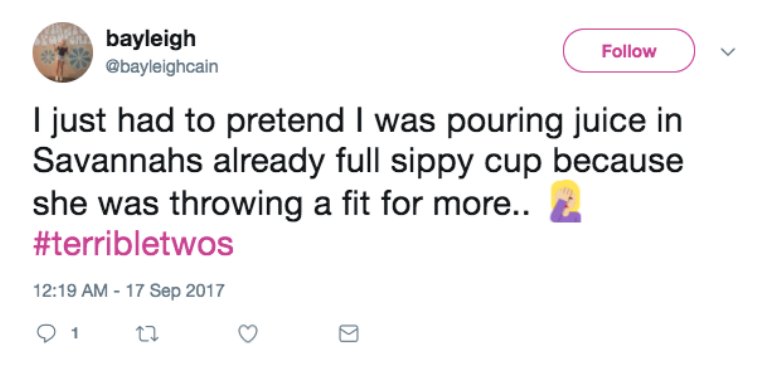763x372 pixels.
Task: Follow the bayleigh account
Action: [629, 51]
